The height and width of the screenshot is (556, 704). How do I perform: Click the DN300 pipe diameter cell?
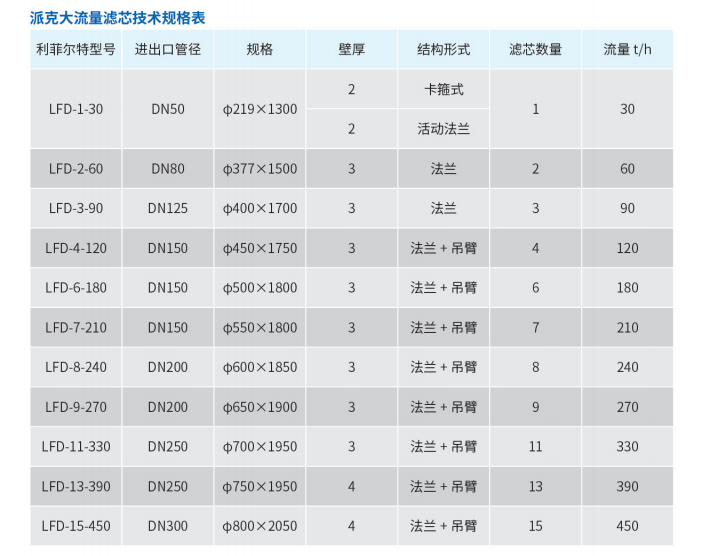click(x=167, y=526)
